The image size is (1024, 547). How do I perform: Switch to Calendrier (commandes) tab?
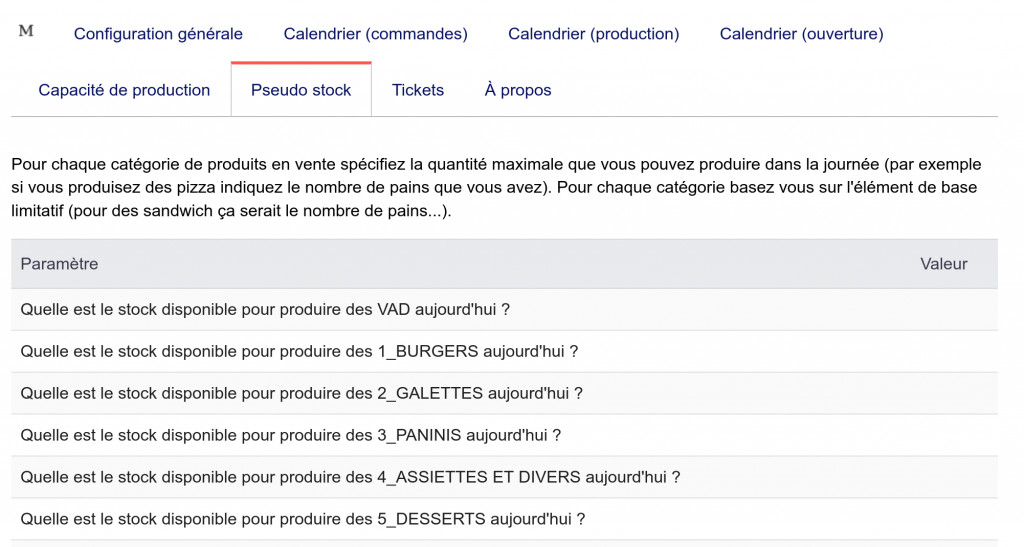pos(375,34)
